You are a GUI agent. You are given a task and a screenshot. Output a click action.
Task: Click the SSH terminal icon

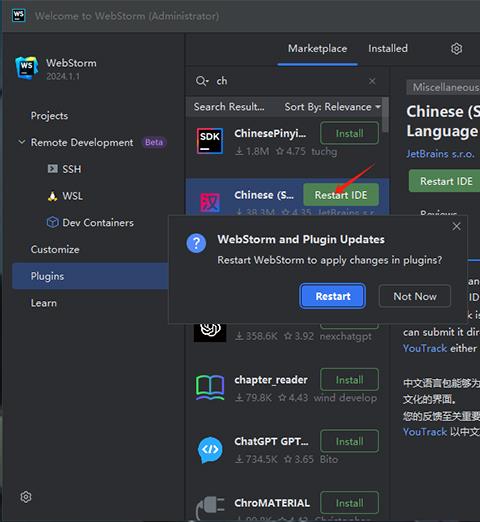point(53,169)
